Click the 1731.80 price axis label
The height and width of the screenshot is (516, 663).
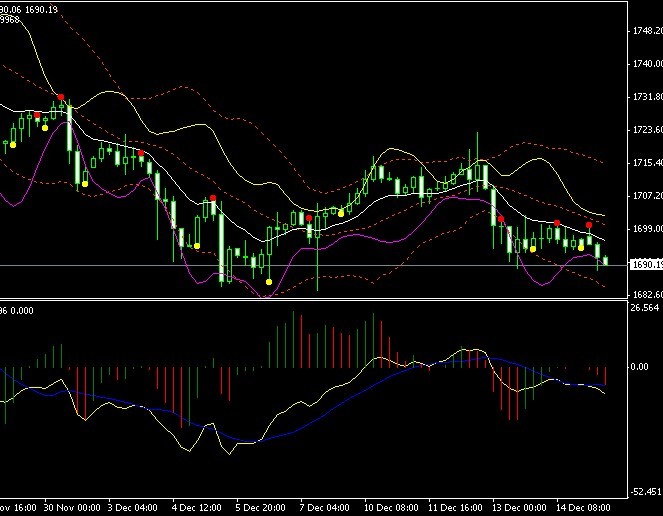(647, 97)
